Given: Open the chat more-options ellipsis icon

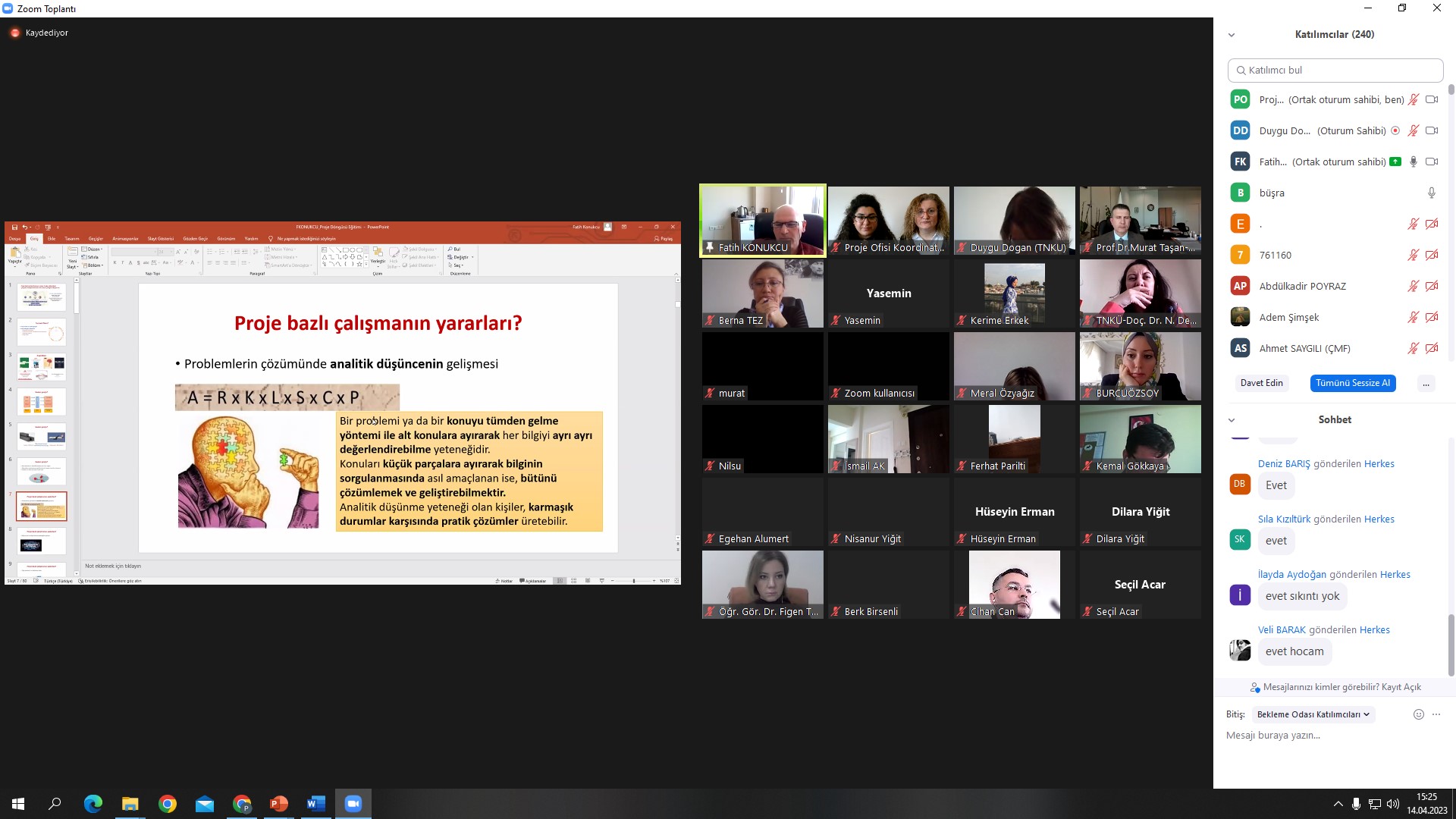Looking at the screenshot, I should (1436, 714).
